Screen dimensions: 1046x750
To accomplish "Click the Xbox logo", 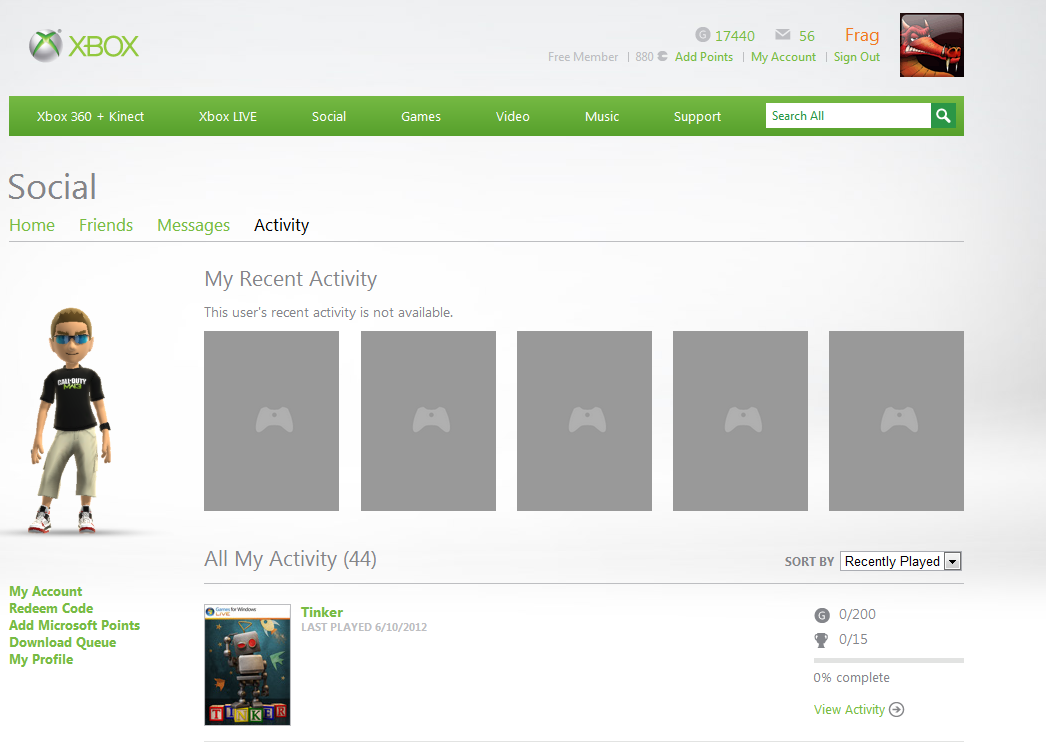I will 84,45.
